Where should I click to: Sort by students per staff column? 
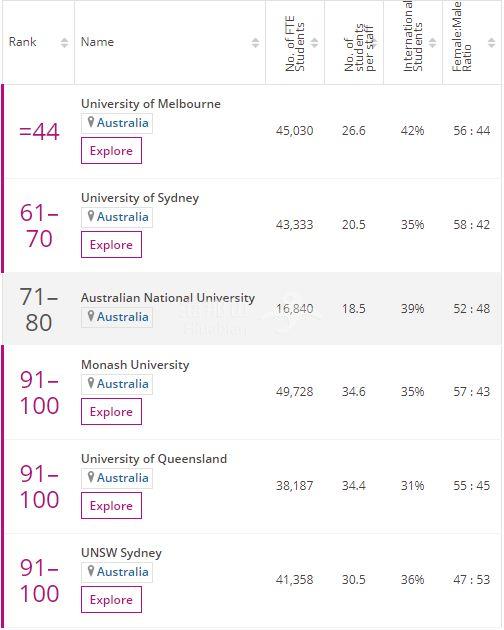(373, 43)
